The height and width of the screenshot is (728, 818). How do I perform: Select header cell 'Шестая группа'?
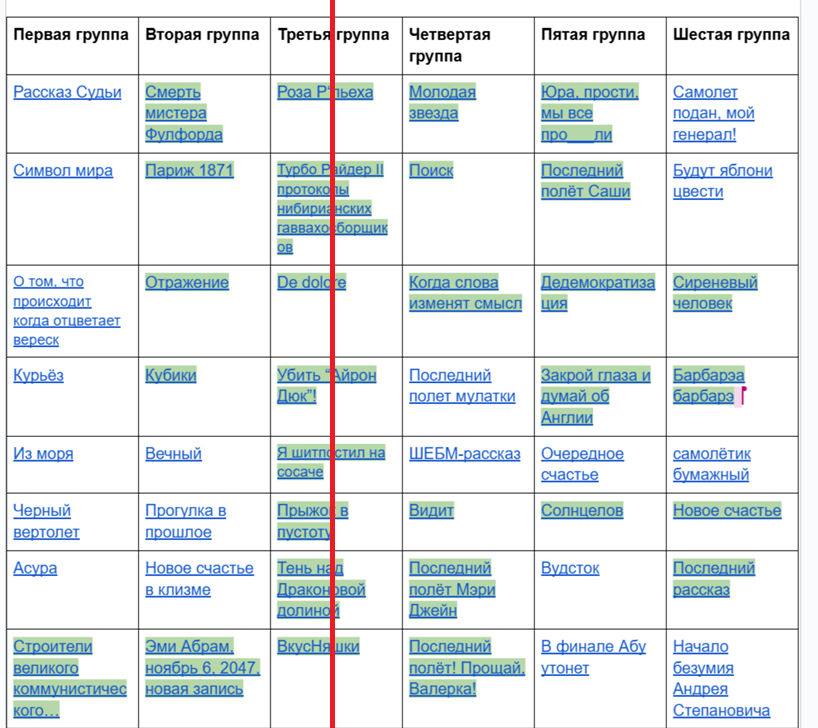pos(732,45)
